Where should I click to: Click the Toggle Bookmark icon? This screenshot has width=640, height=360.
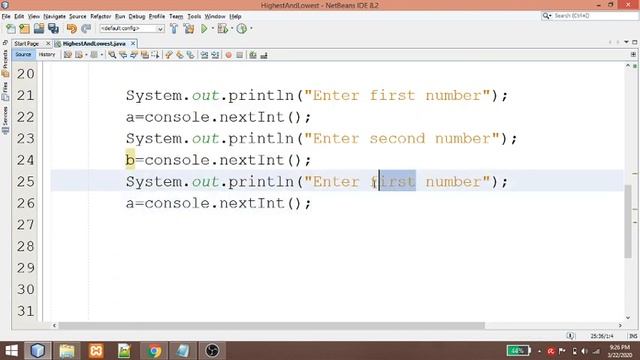click(x=191, y=55)
